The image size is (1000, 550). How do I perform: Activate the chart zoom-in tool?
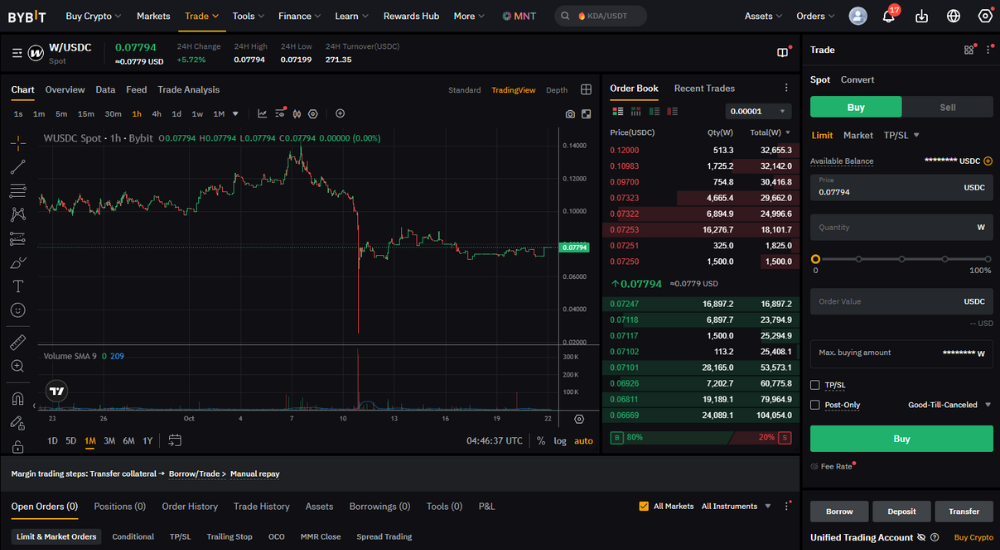[18, 366]
